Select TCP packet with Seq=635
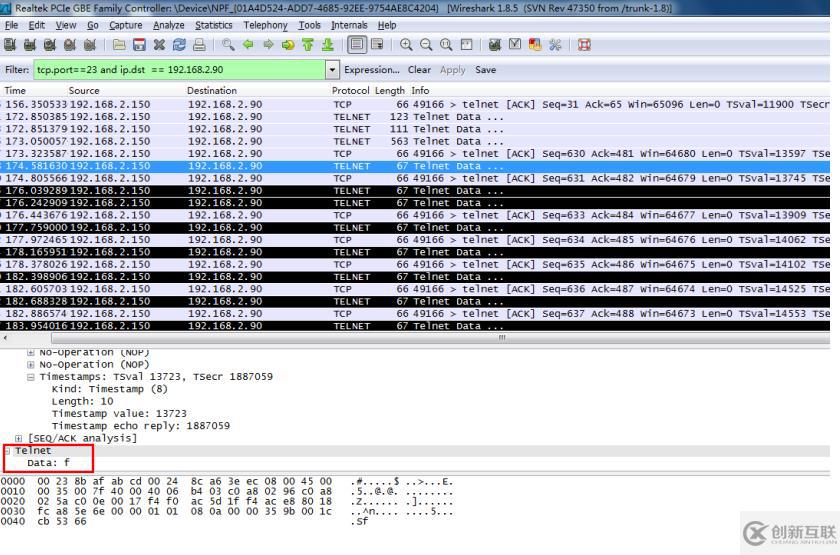 pyautogui.click(x=415, y=265)
